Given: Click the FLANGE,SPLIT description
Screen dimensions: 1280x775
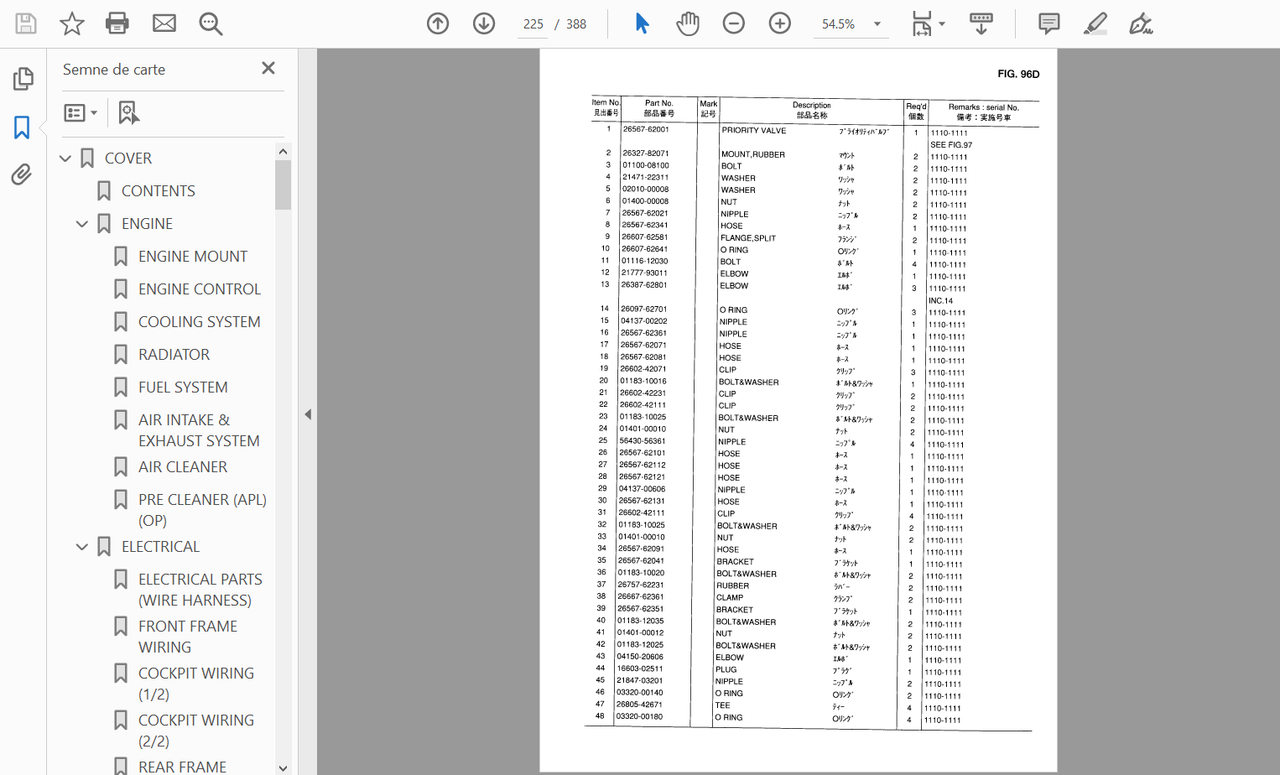Looking at the screenshot, I should click(x=748, y=238).
